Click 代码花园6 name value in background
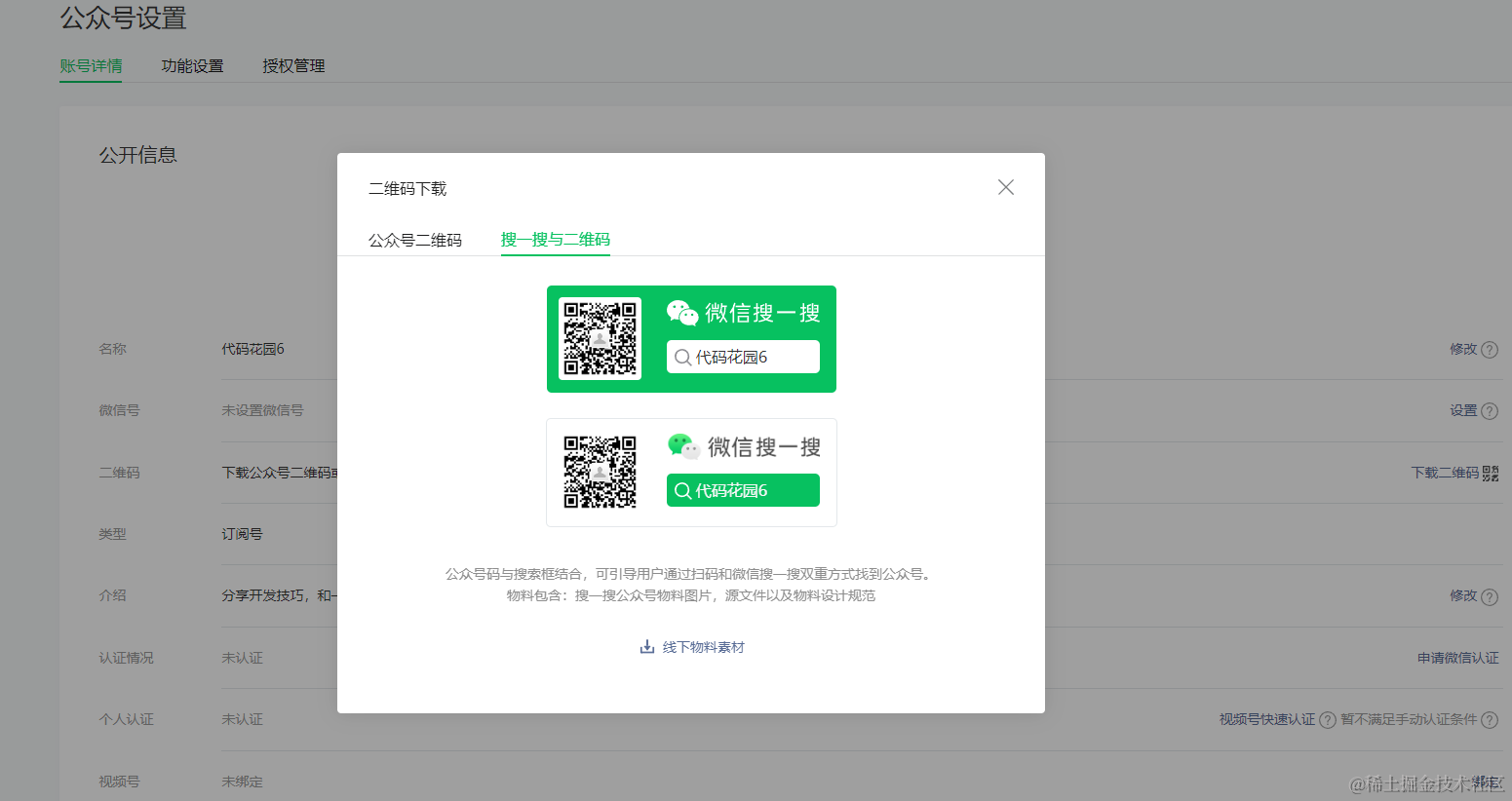 click(252, 349)
